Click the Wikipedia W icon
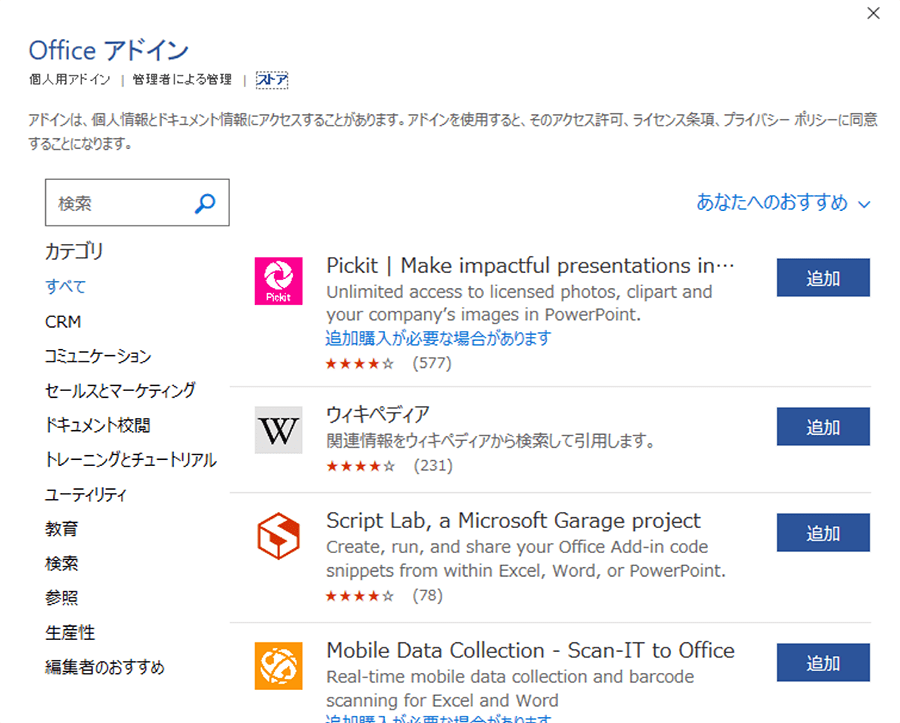 pos(278,430)
